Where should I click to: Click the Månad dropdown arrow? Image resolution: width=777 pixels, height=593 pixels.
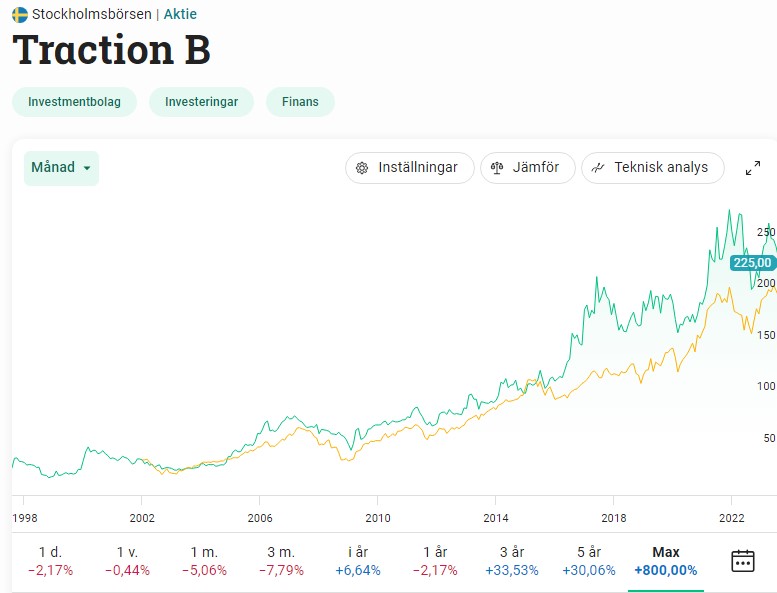(87, 168)
